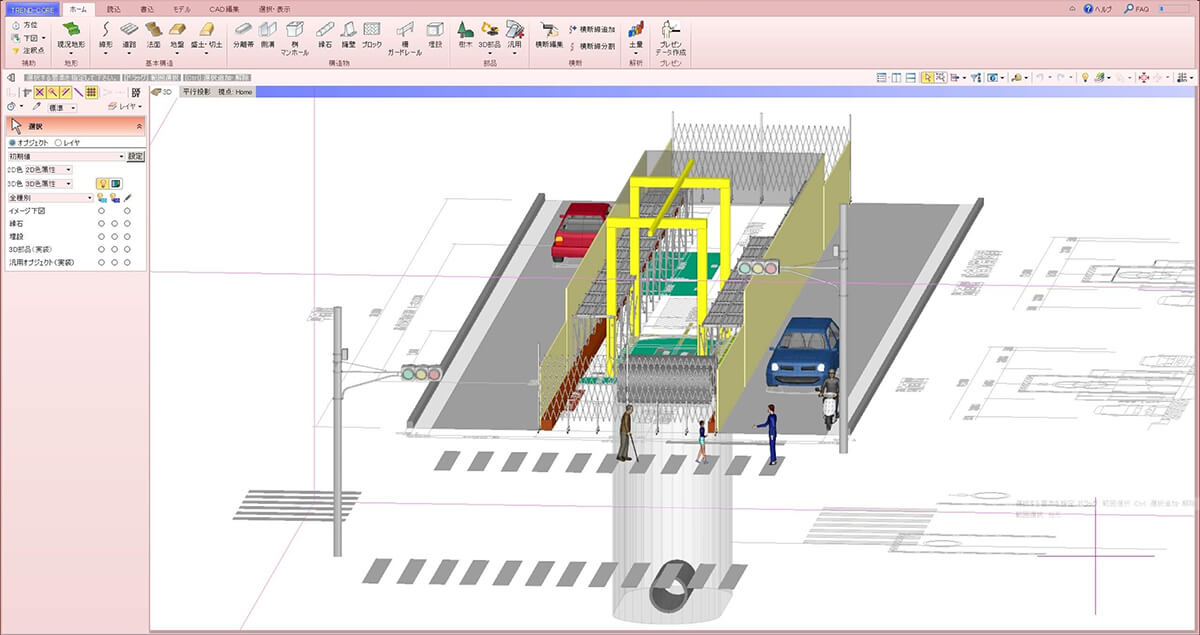The image size is (1200, 635).
Task: Expand the 全種別 type dropdown
Action: point(50,198)
